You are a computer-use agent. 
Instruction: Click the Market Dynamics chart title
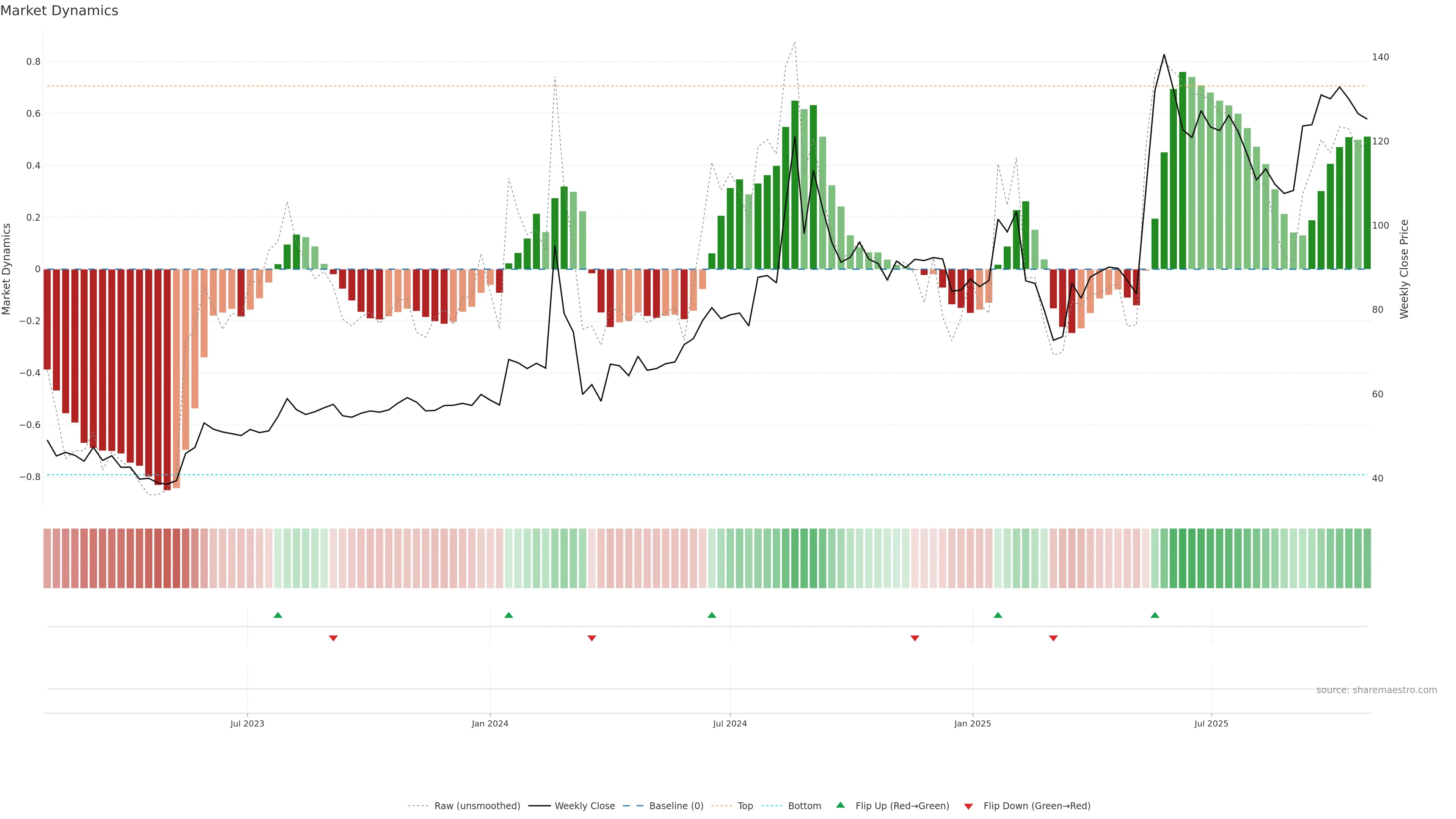tap(60, 11)
